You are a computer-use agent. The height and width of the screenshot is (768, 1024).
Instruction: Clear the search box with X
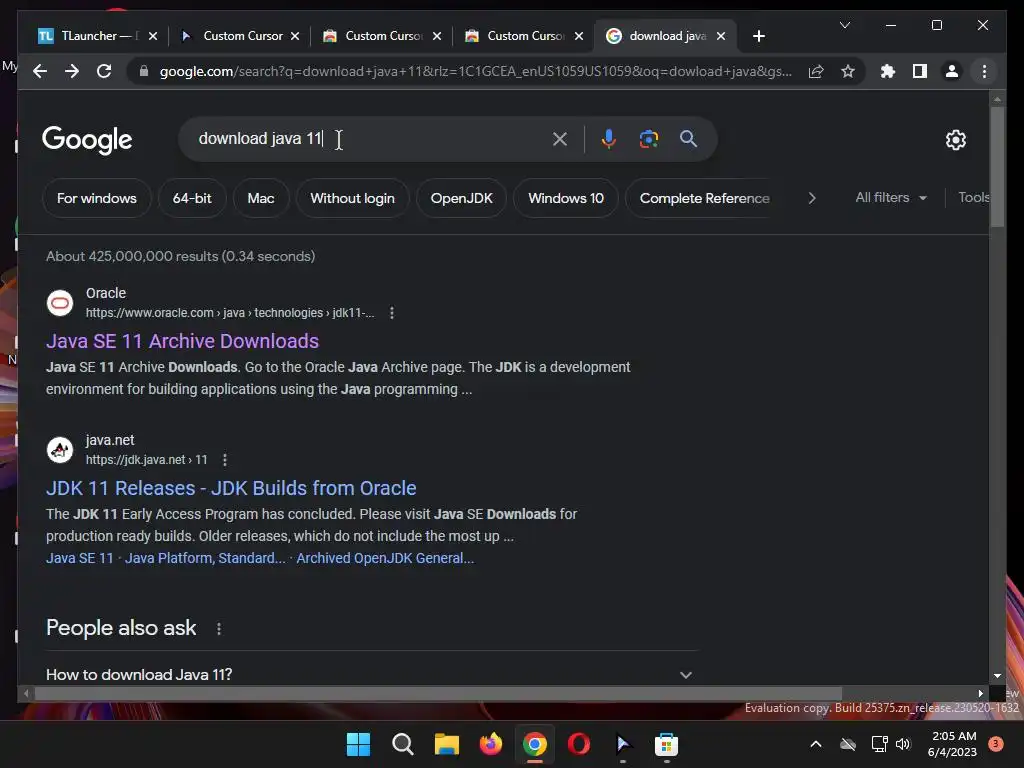(560, 138)
